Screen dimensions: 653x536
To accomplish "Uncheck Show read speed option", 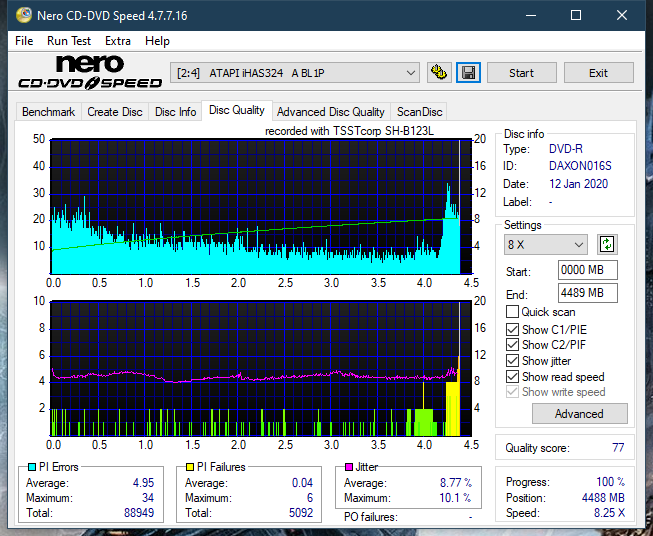I will [512, 376].
